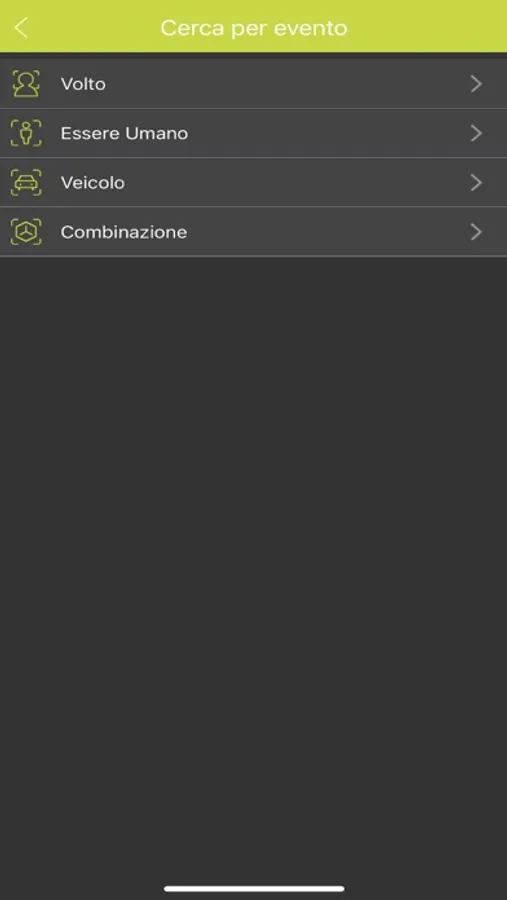
Task: Choose the Combinazione text label
Action: coord(124,232)
